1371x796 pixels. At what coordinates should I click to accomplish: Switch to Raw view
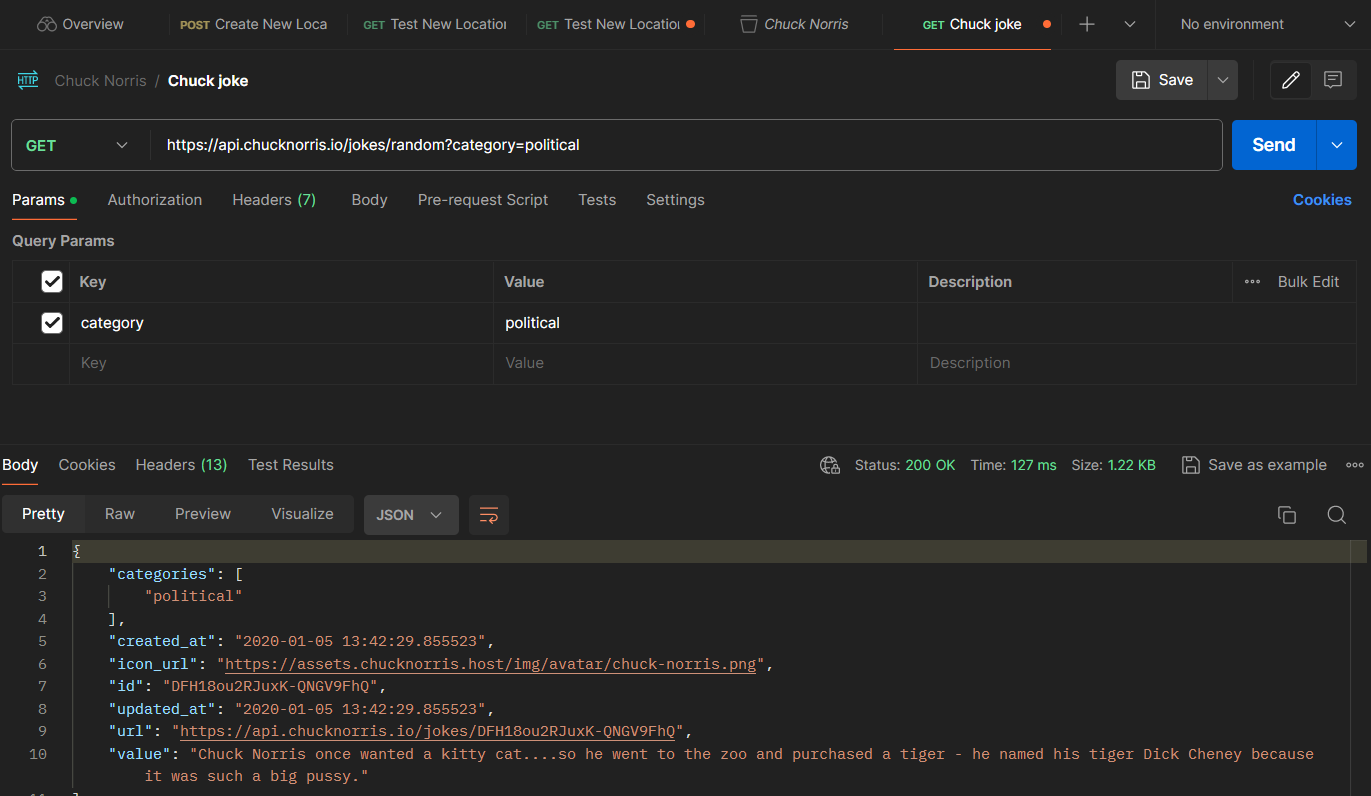120,514
